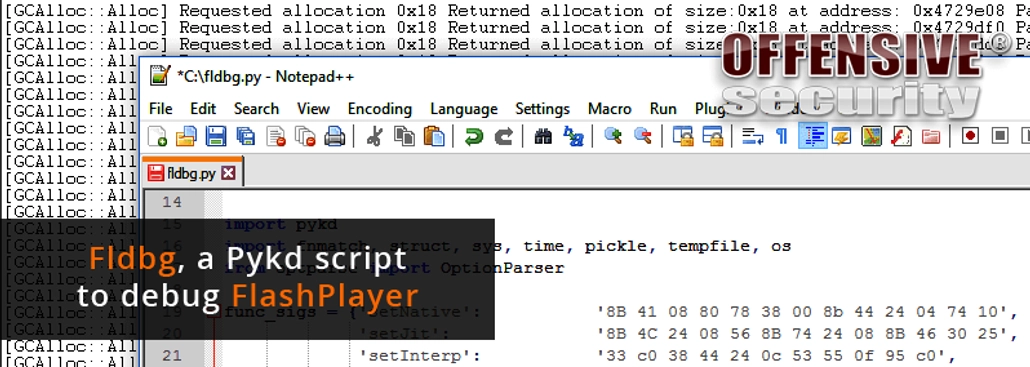Click hex string starting '8B 4C 24'
The height and width of the screenshot is (367, 1030).
tap(807, 334)
